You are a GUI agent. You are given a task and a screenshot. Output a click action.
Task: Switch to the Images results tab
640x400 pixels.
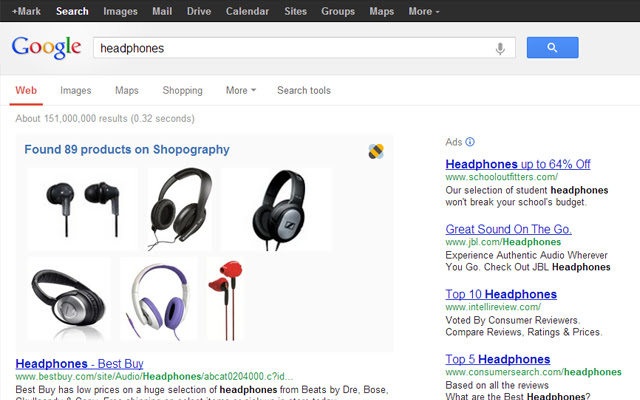coord(76,90)
